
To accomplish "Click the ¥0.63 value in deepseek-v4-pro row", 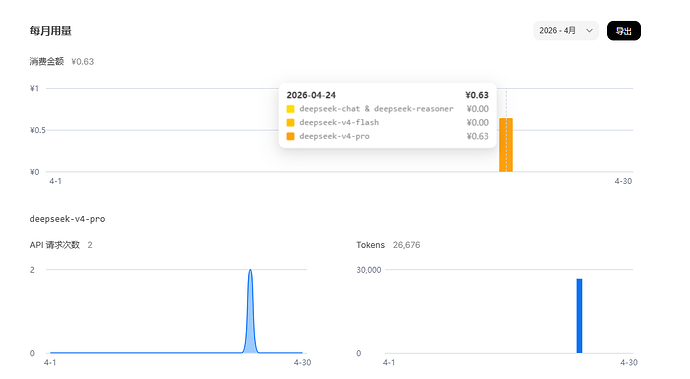I will point(477,136).
